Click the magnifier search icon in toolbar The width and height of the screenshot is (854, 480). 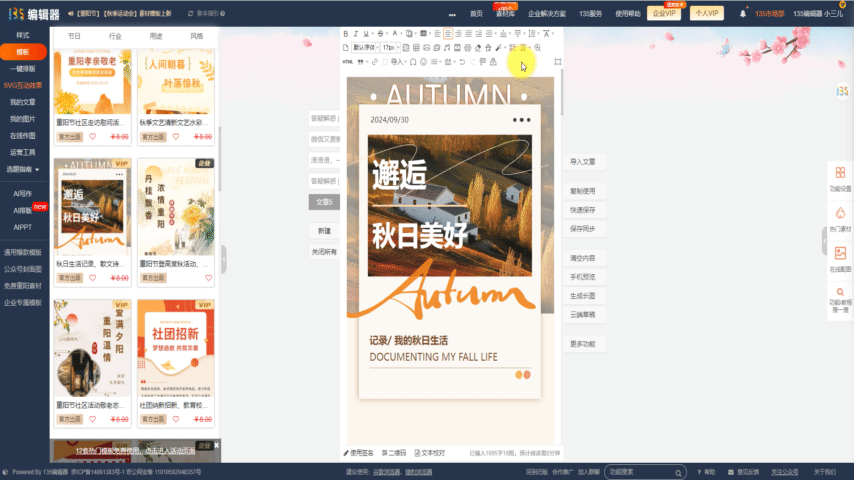coord(538,48)
